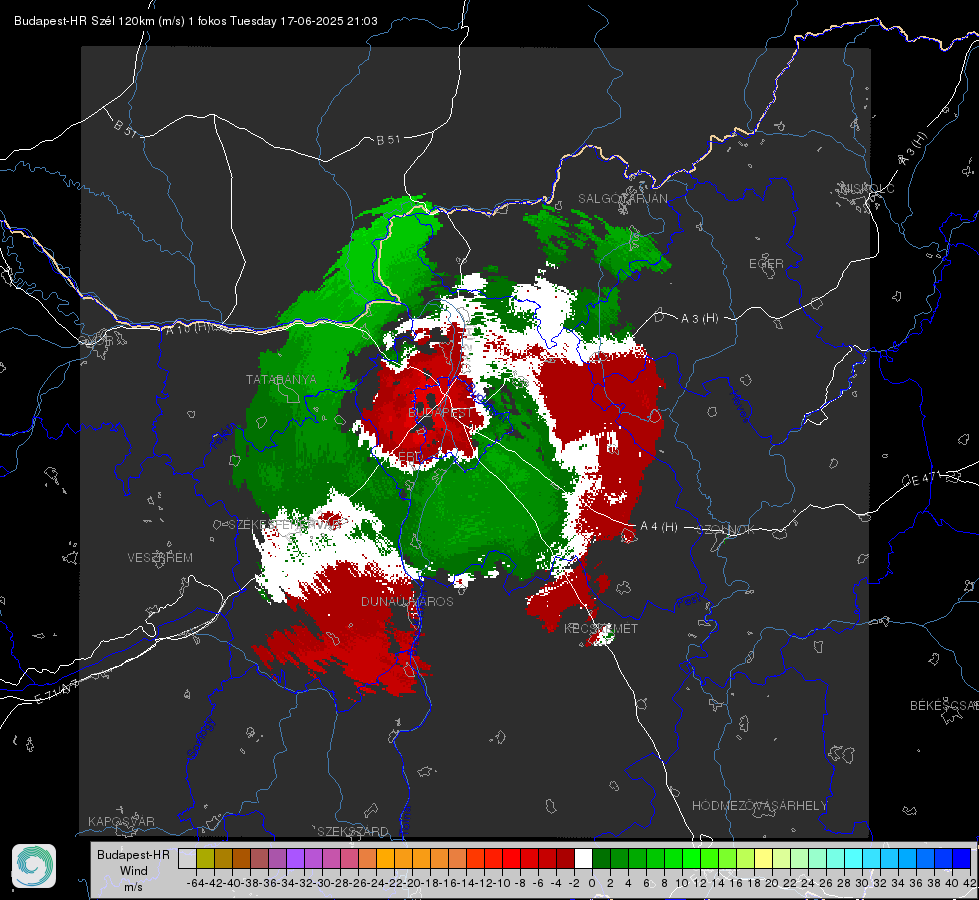Select the DUNAUJVAROS city label
This screenshot has height=900, width=979.
(407, 601)
